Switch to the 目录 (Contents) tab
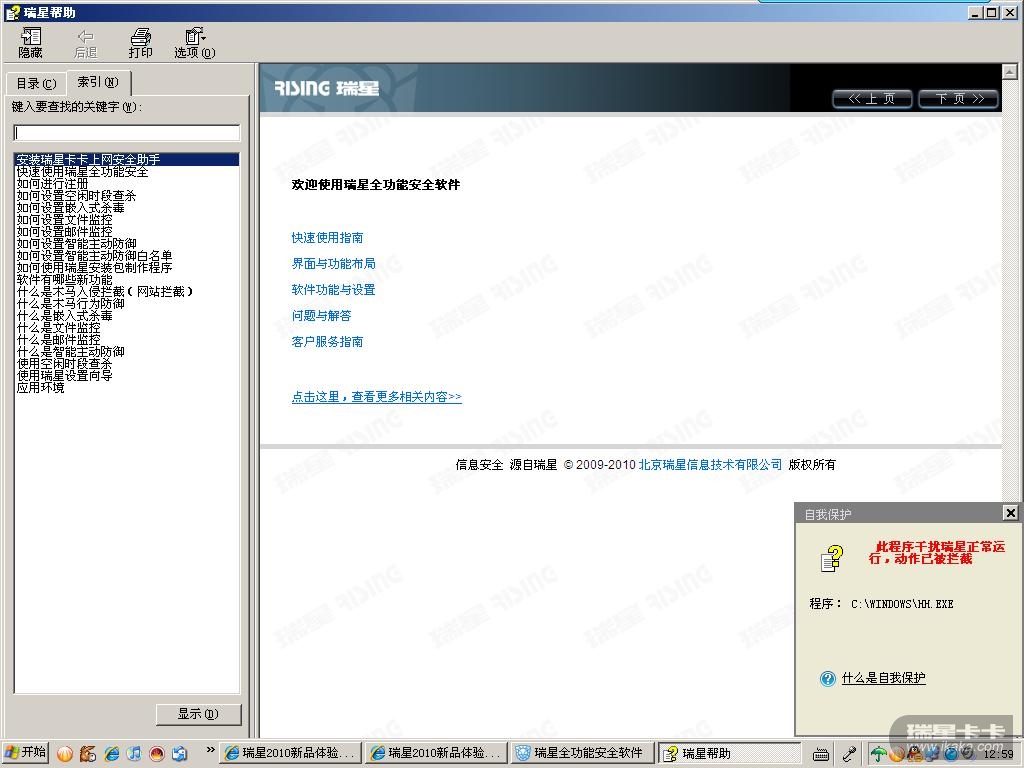 (x=36, y=84)
